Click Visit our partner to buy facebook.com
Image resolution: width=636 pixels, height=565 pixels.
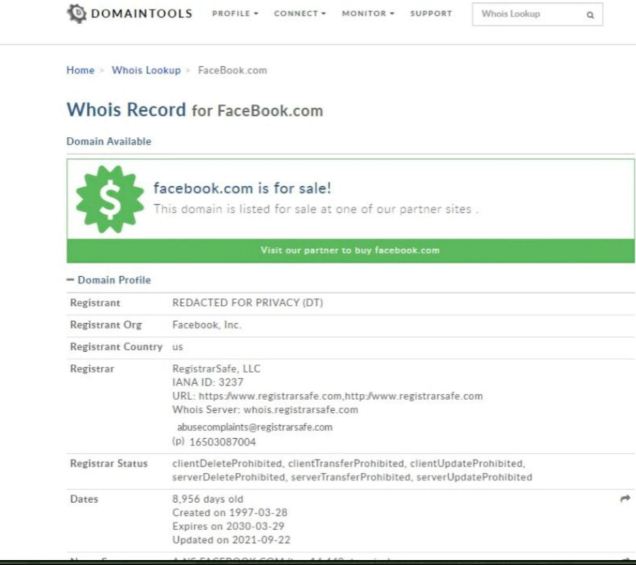(x=350, y=250)
